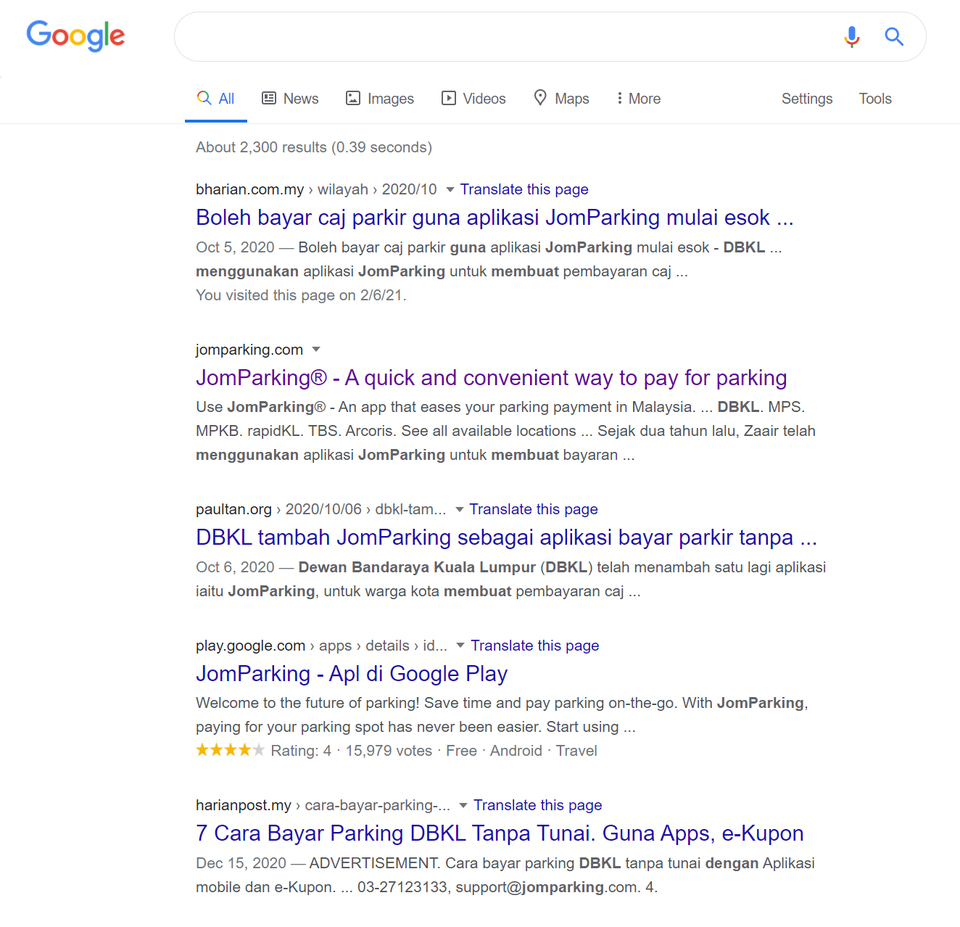Open the Maps tab
This screenshot has height=927, width=960.
click(561, 99)
